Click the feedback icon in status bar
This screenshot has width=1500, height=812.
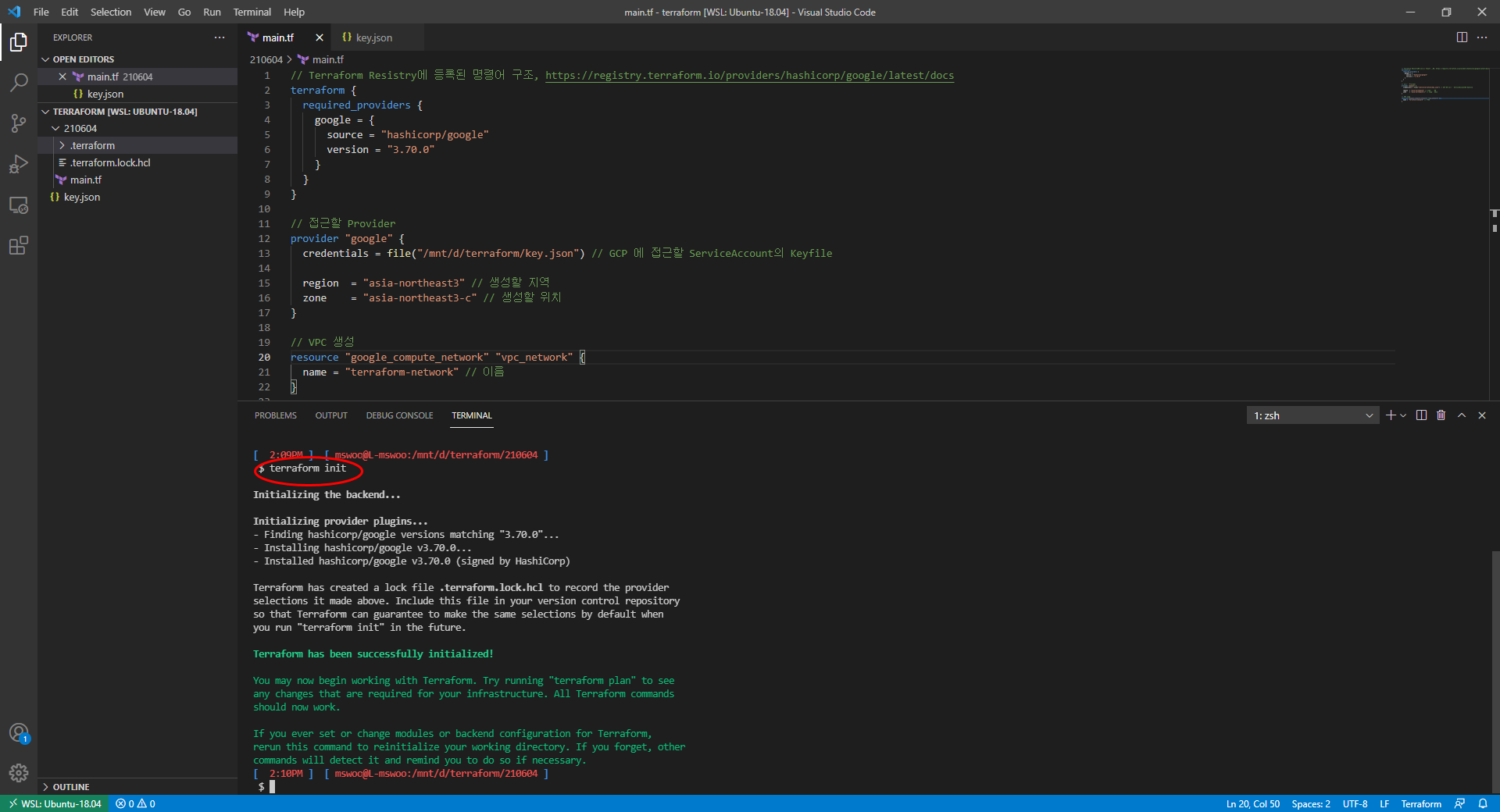(1459, 803)
